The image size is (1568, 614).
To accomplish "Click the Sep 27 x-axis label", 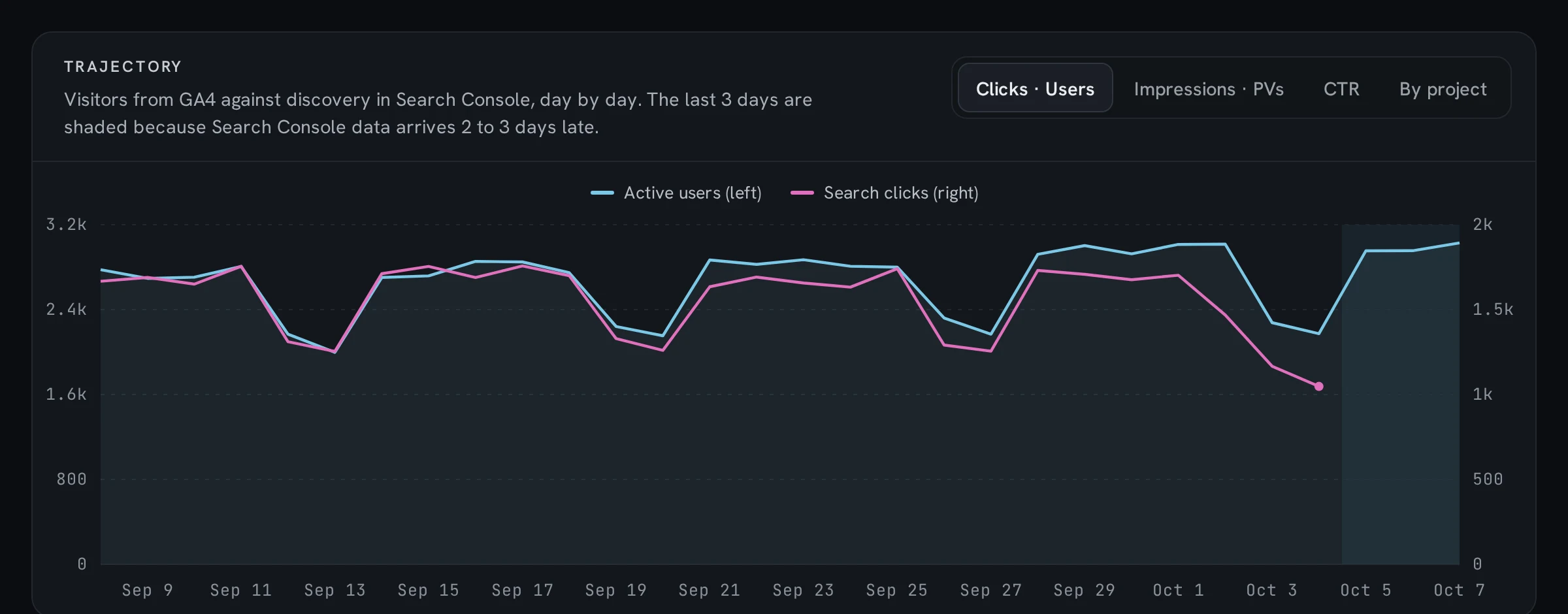I will tap(990, 590).
